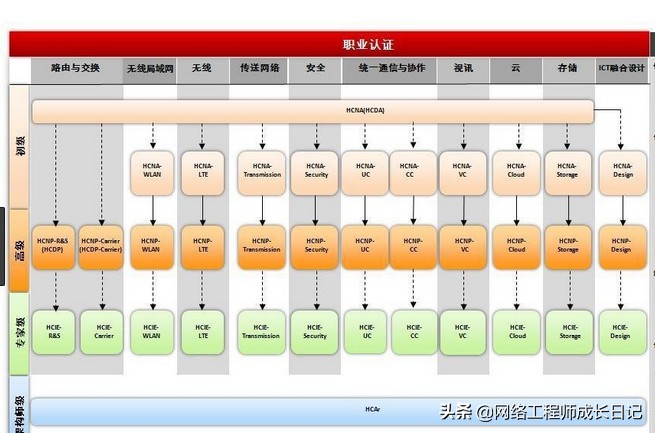Select the HCNP-Storage box

(568, 247)
